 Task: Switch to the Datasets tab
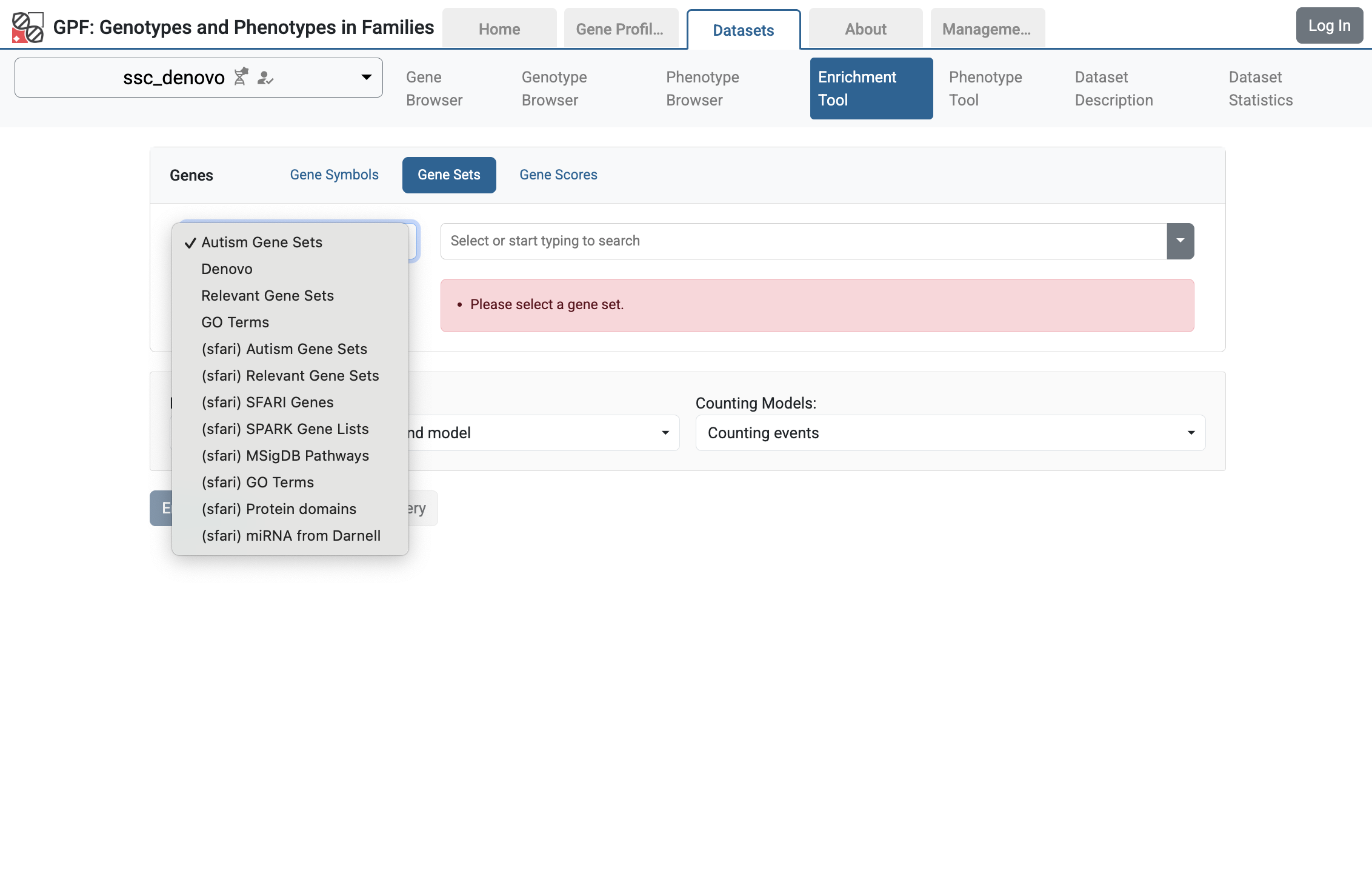(x=744, y=30)
